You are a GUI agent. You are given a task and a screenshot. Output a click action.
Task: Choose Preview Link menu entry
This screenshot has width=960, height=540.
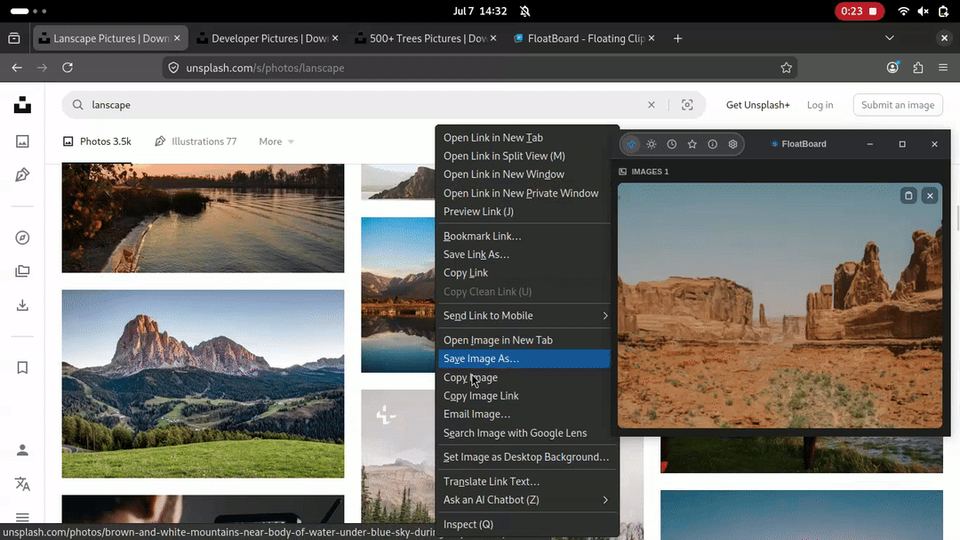[524, 211]
